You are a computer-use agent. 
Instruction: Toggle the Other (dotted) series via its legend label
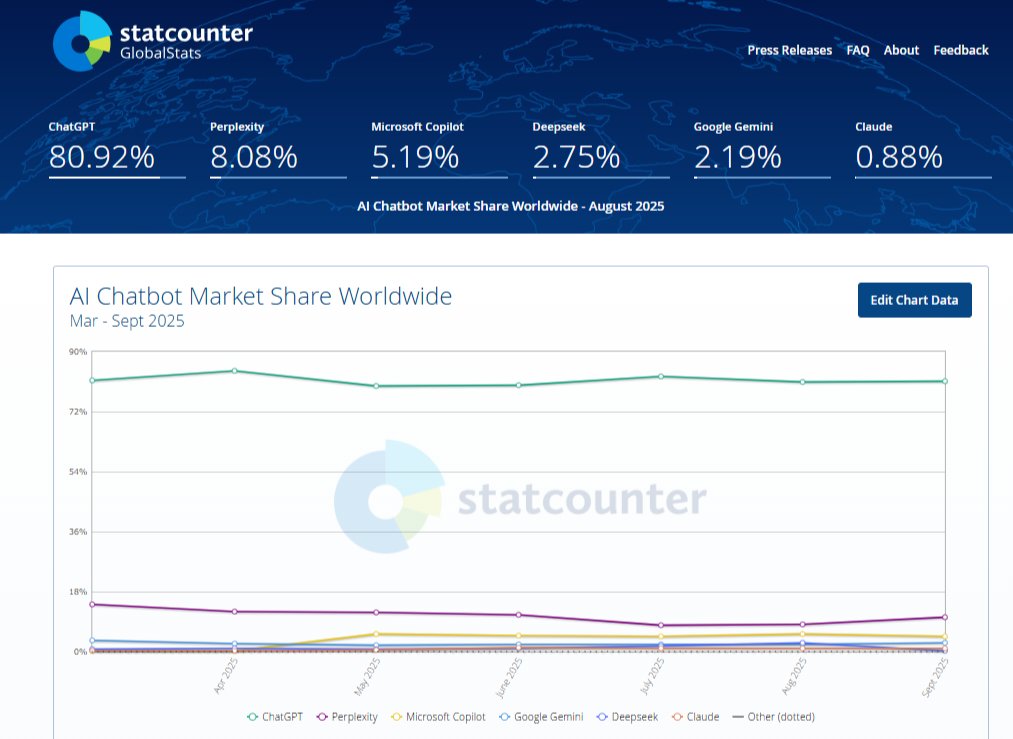coord(783,717)
